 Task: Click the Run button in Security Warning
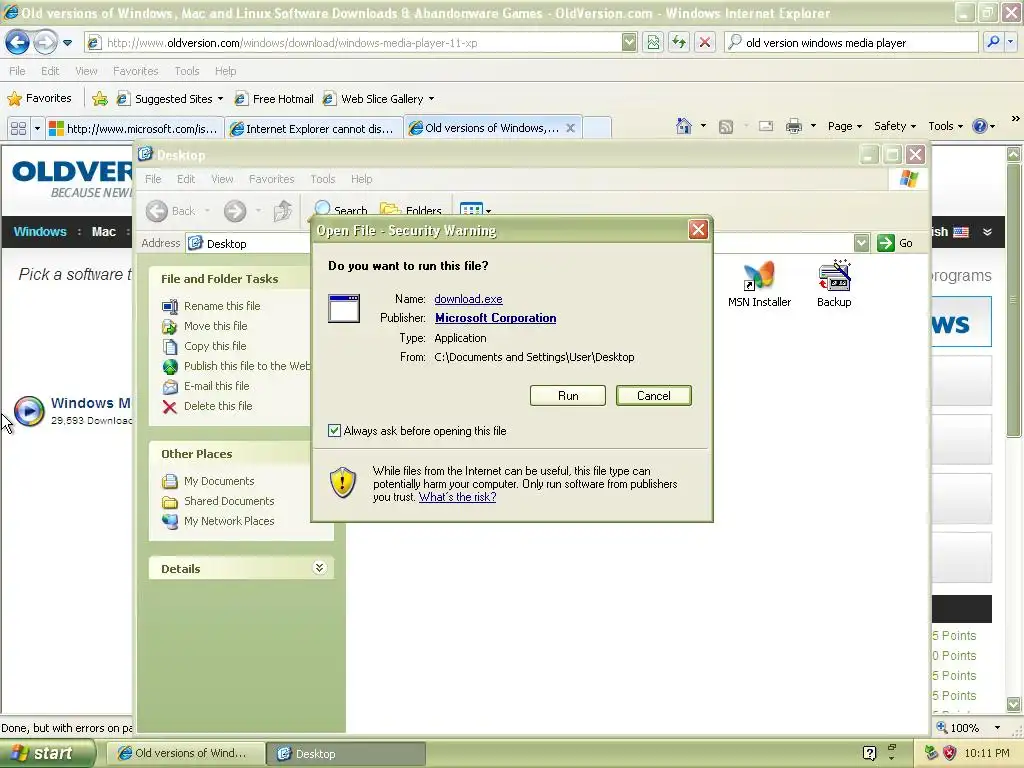(x=568, y=396)
